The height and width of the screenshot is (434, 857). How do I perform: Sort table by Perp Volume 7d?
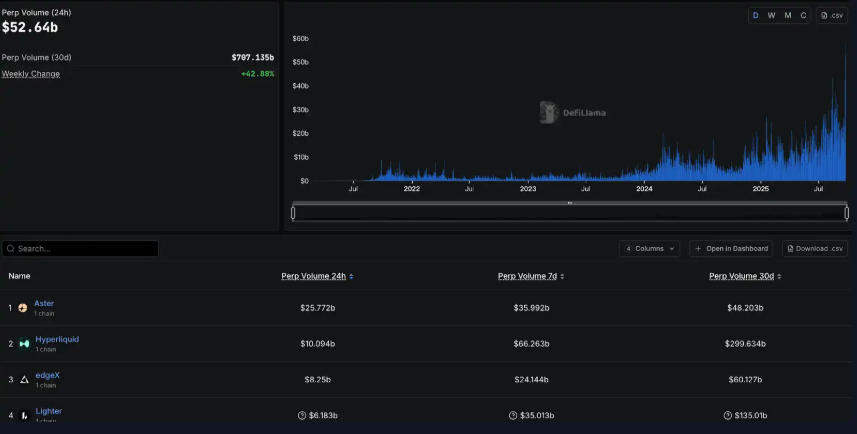click(533, 276)
